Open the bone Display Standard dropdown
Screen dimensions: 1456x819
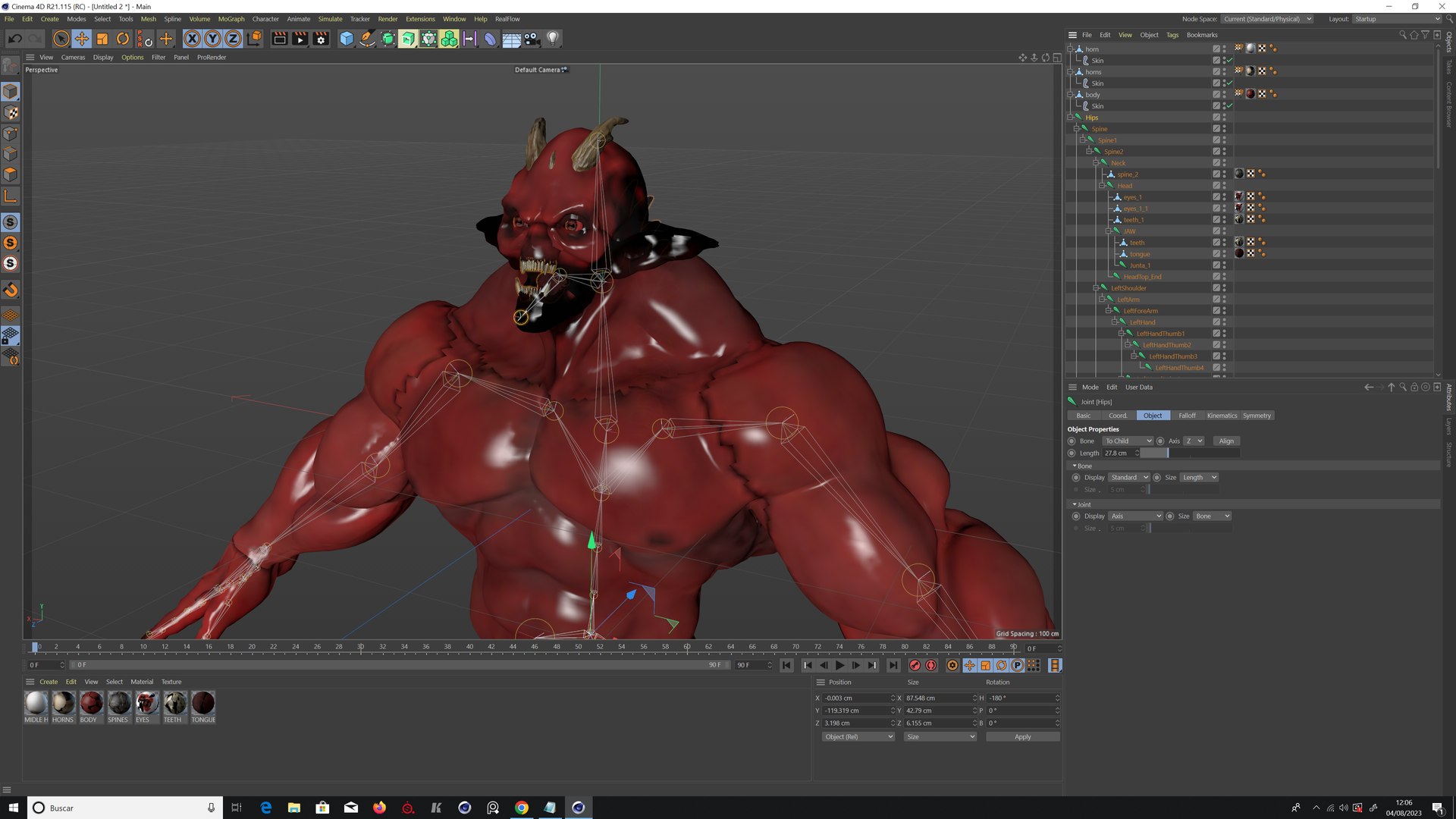coord(1129,478)
